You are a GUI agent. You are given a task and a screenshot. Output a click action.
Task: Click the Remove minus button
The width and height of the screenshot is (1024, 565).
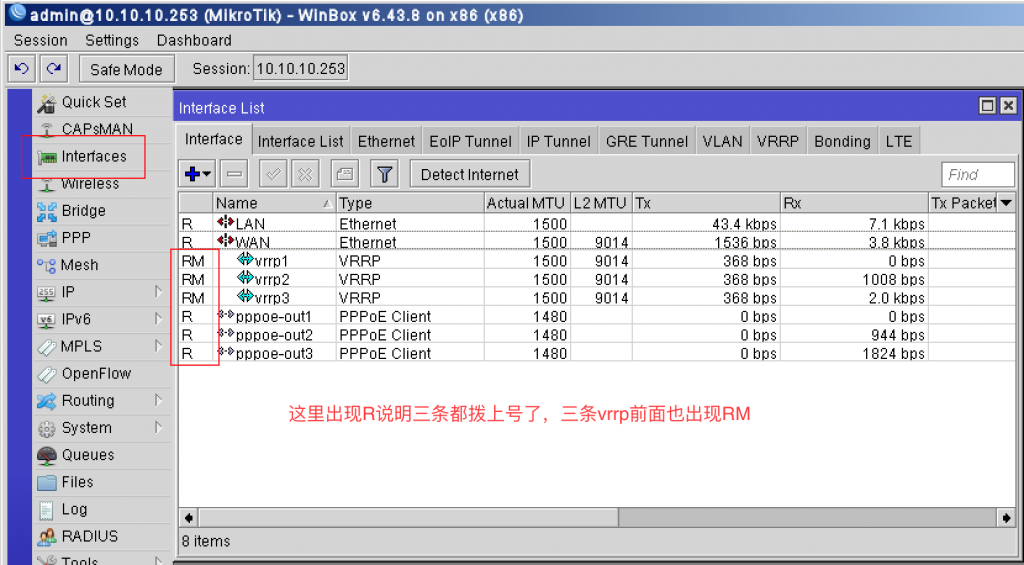[x=235, y=174]
